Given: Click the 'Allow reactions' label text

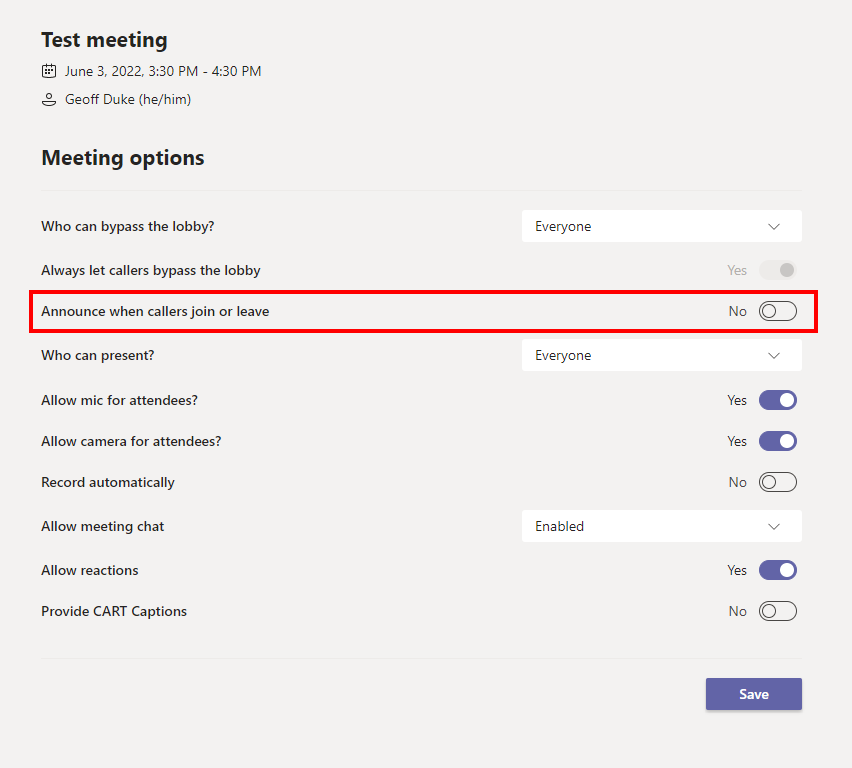Looking at the screenshot, I should [x=90, y=570].
